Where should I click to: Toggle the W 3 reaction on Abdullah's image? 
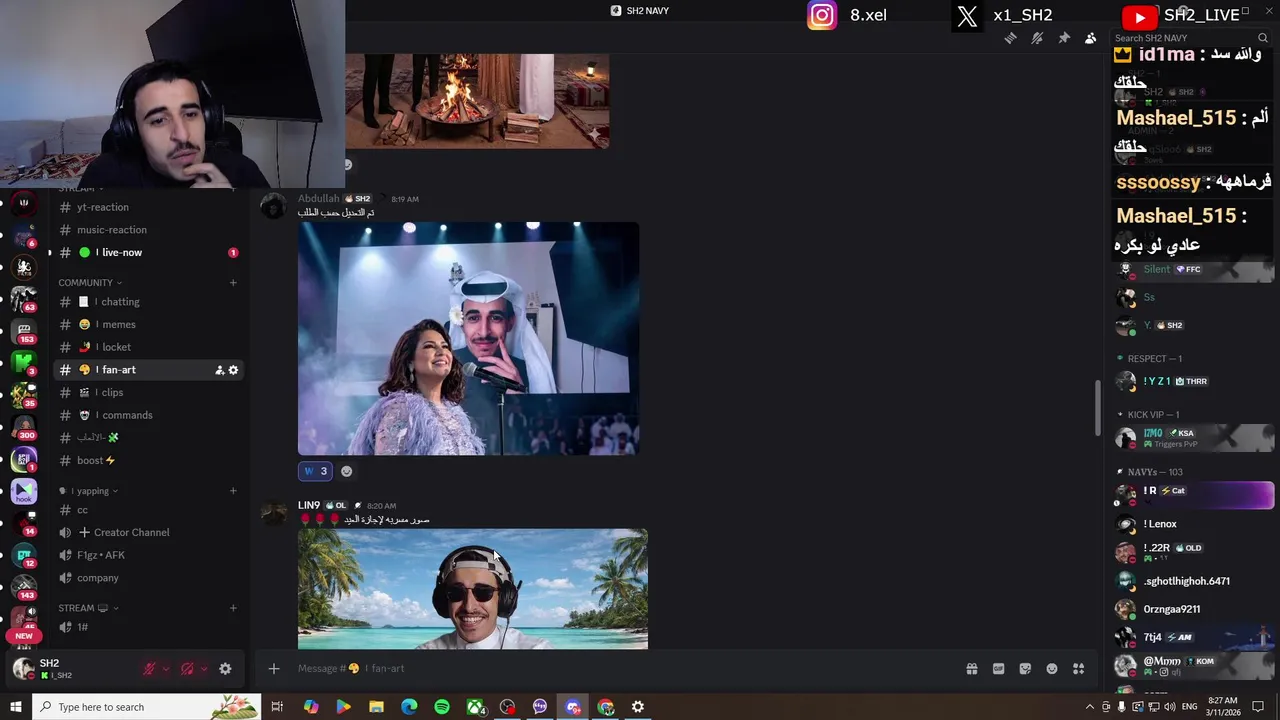(315, 471)
